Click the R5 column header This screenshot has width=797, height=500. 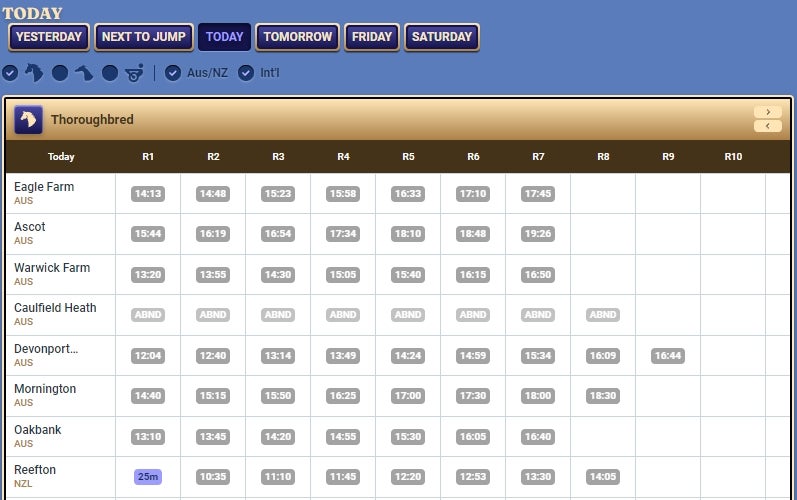tap(408, 157)
